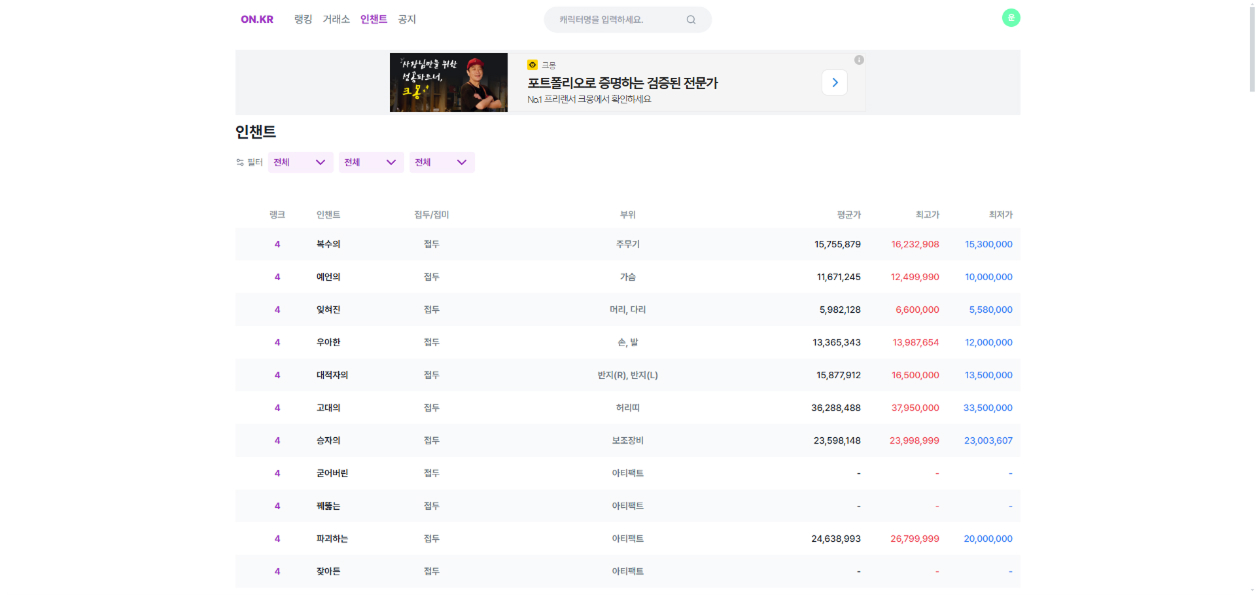This screenshot has width=1256, height=595.
Task: Click the ON.KR site logo
Action: (257, 19)
